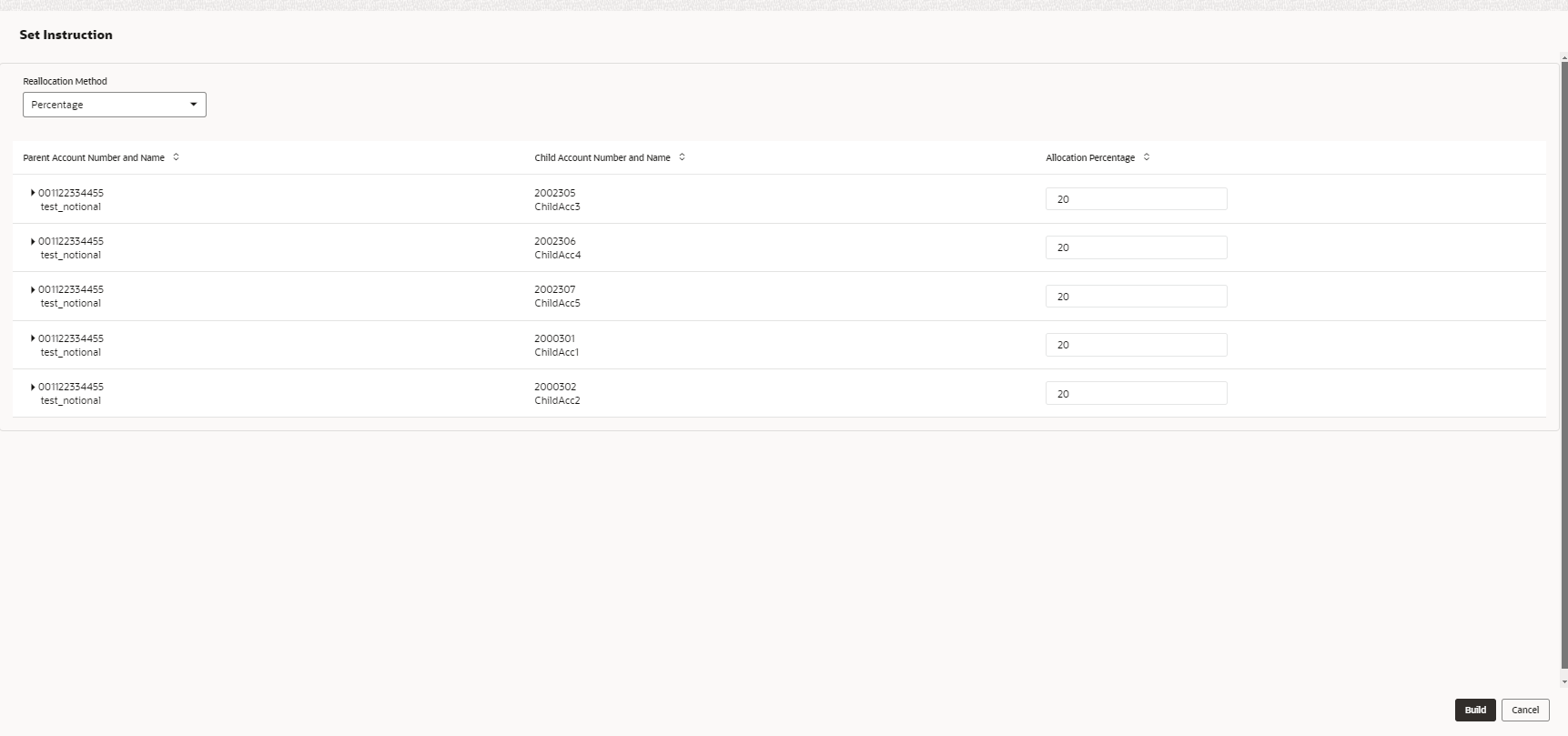Image resolution: width=1568 pixels, height=736 pixels.
Task: Expand the parent account row for ChildAcc4
Action: (x=33, y=241)
